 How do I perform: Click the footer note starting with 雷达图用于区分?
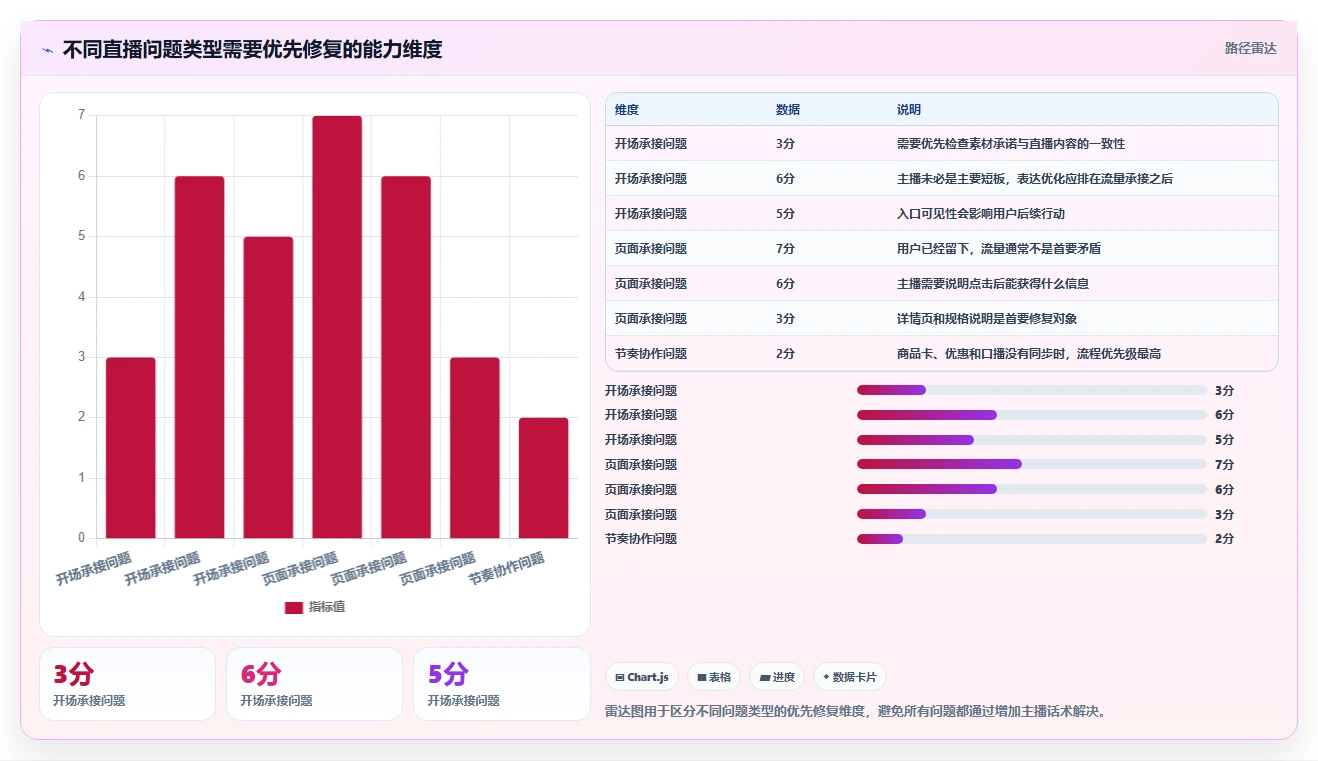click(856, 712)
